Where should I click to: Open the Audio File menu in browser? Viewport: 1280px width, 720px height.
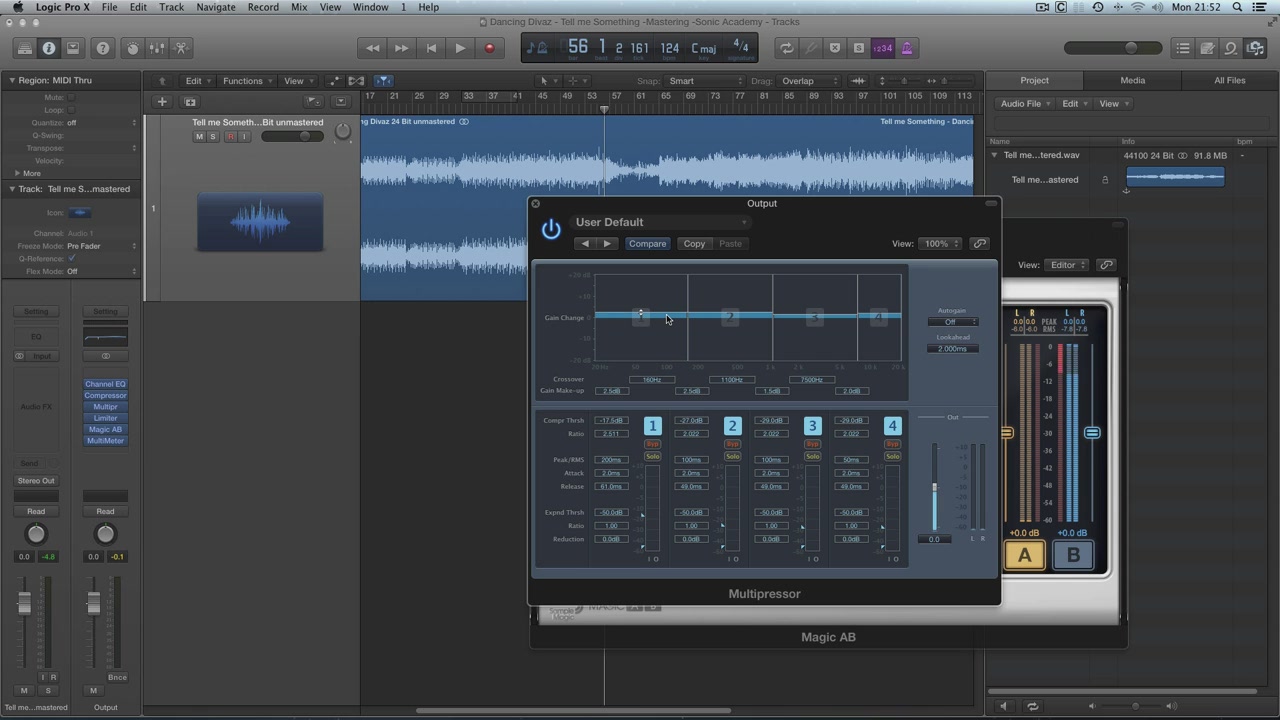point(1025,104)
